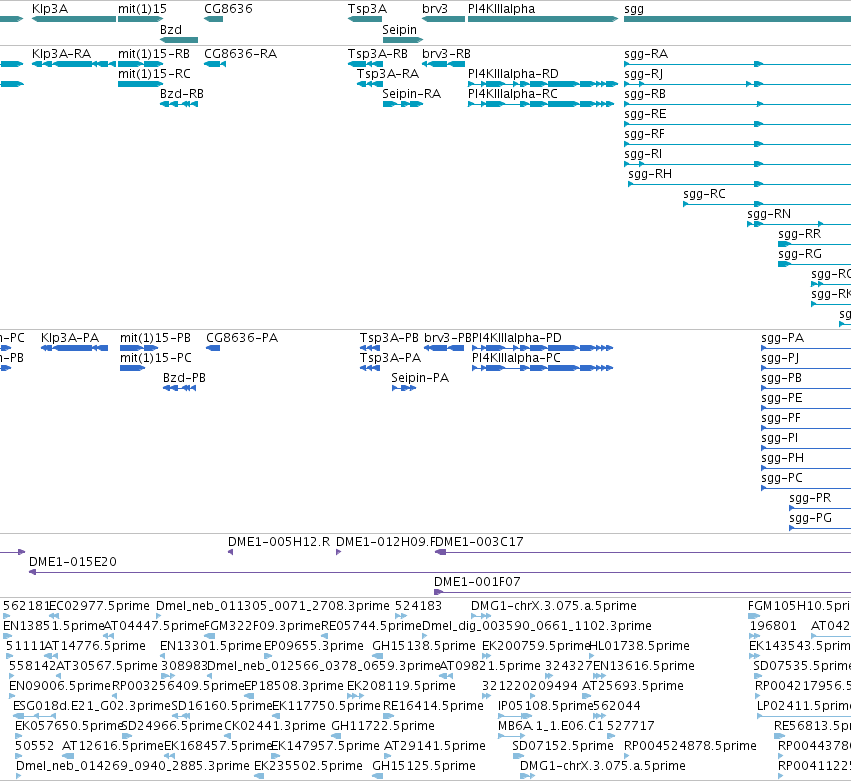Select the Tsp3A-RB transcript
This screenshot has height=781, width=851.
[365, 64]
